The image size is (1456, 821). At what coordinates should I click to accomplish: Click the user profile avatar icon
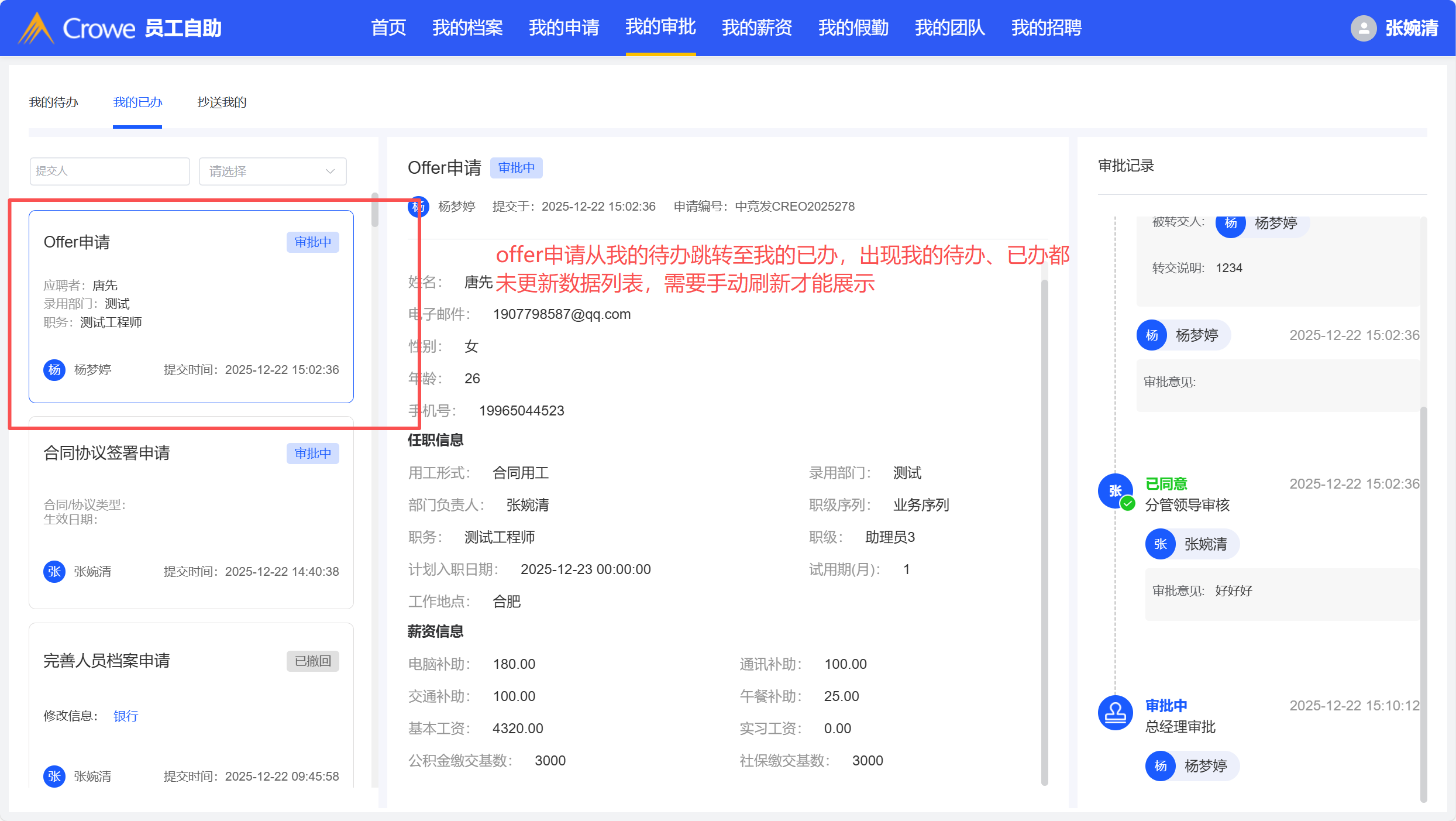(x=1363, y=28)
